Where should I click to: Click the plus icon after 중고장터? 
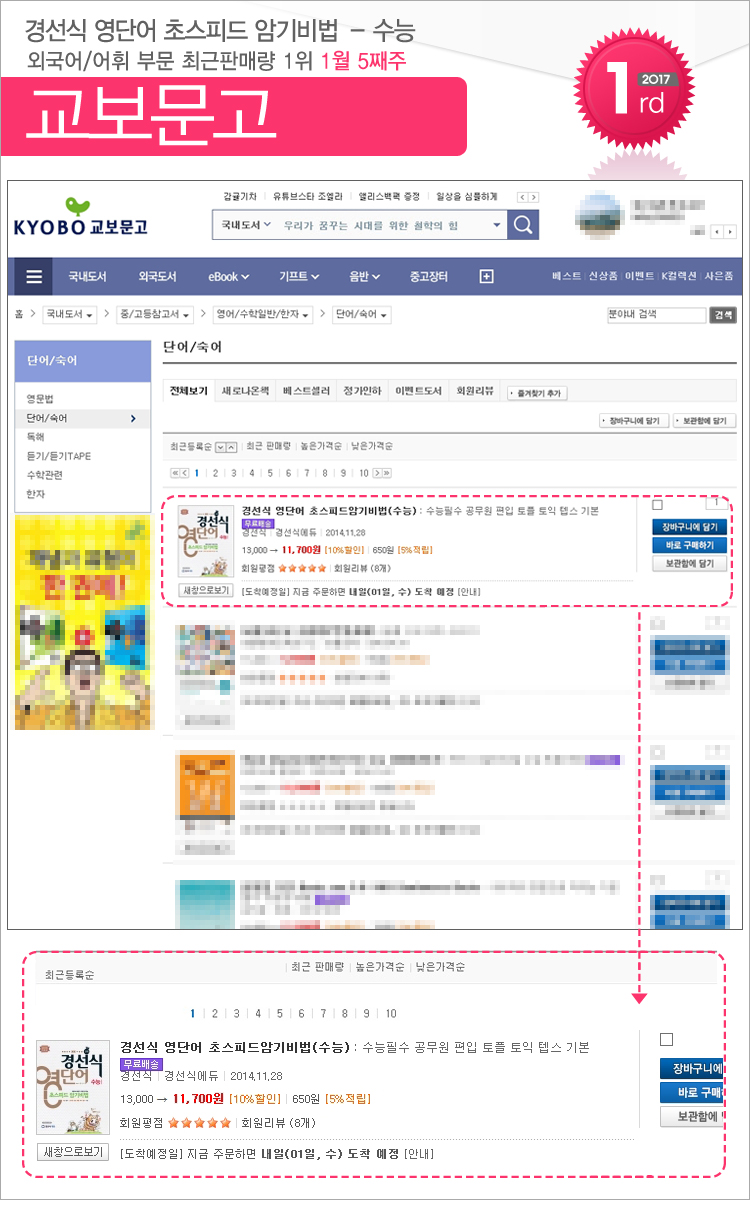click(486, 277)
